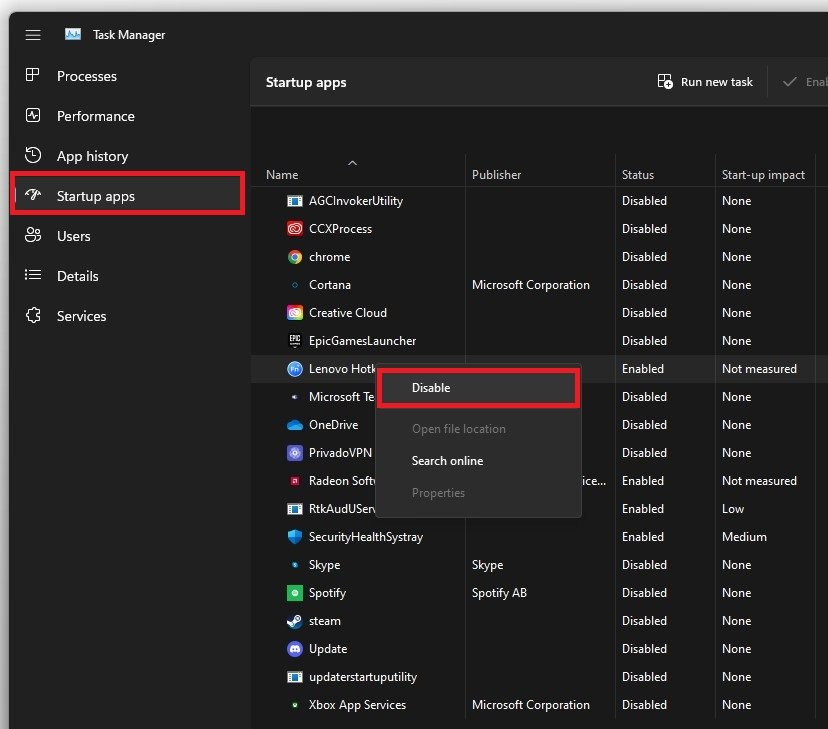Sort by the Status column header
Viewport: 828px width, 729px height.
coord(637,175)
